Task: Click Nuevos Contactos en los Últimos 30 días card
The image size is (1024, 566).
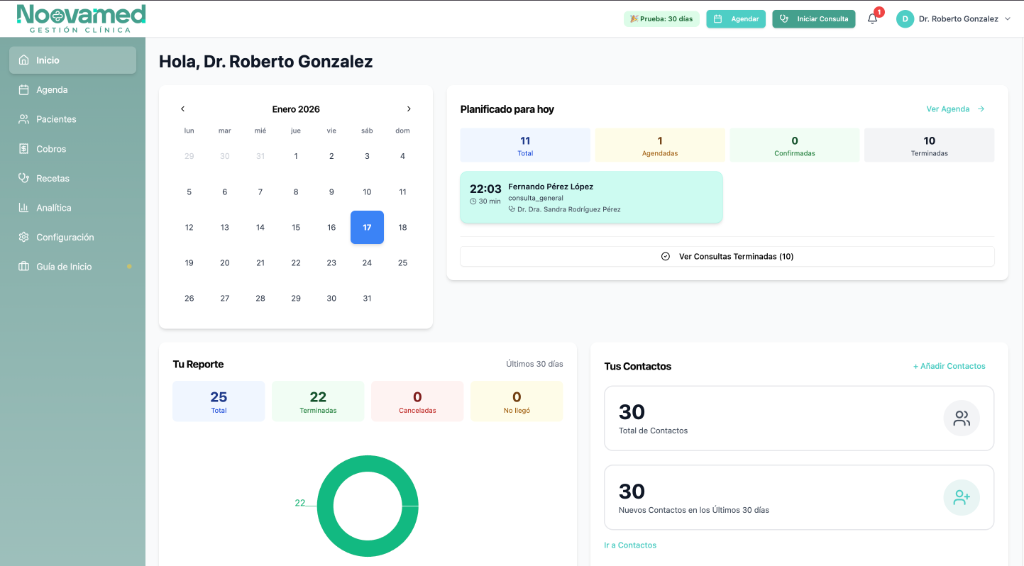Action: point(799,497)
